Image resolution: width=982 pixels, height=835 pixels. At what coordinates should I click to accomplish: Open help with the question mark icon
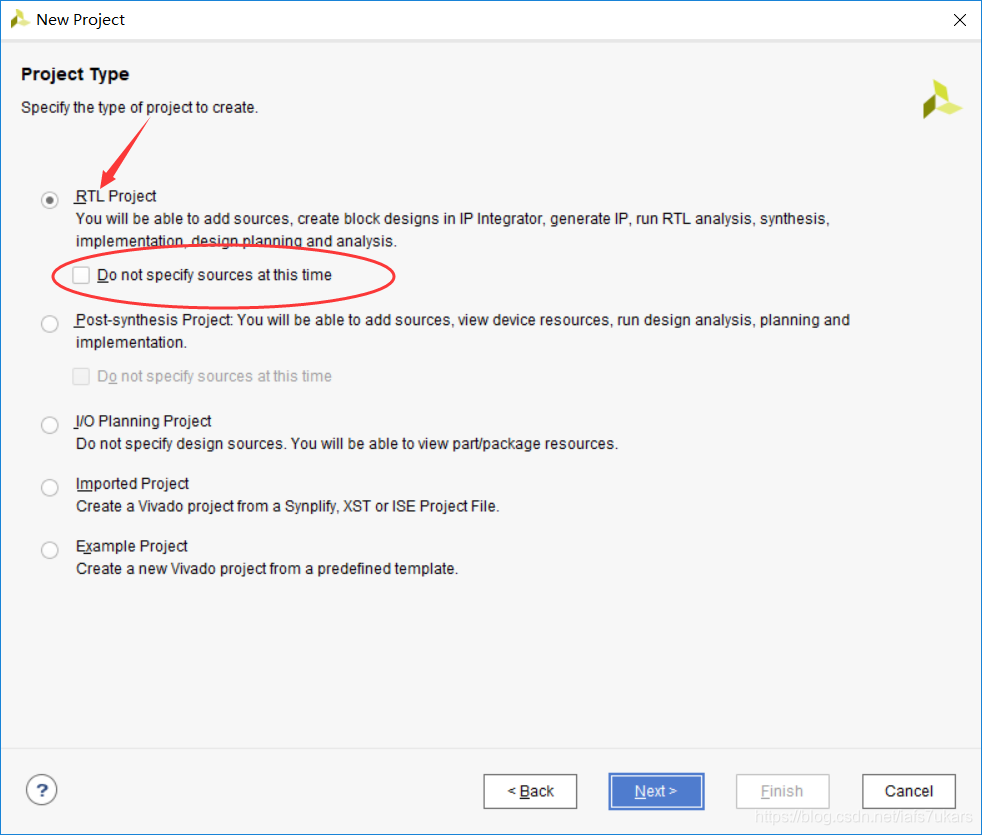point(41,790)
